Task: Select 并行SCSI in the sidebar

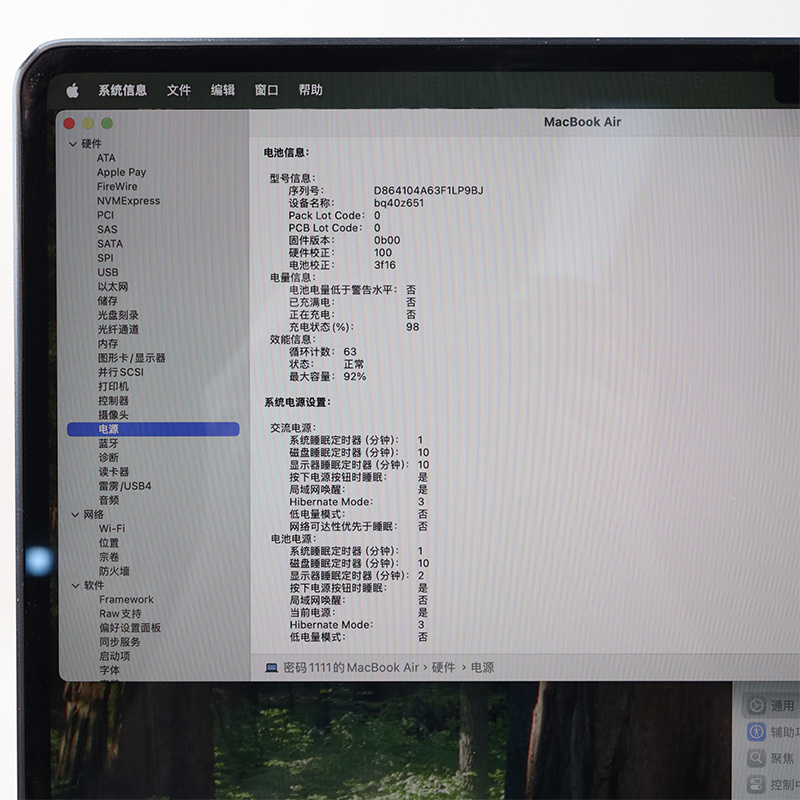Action: 121,372
